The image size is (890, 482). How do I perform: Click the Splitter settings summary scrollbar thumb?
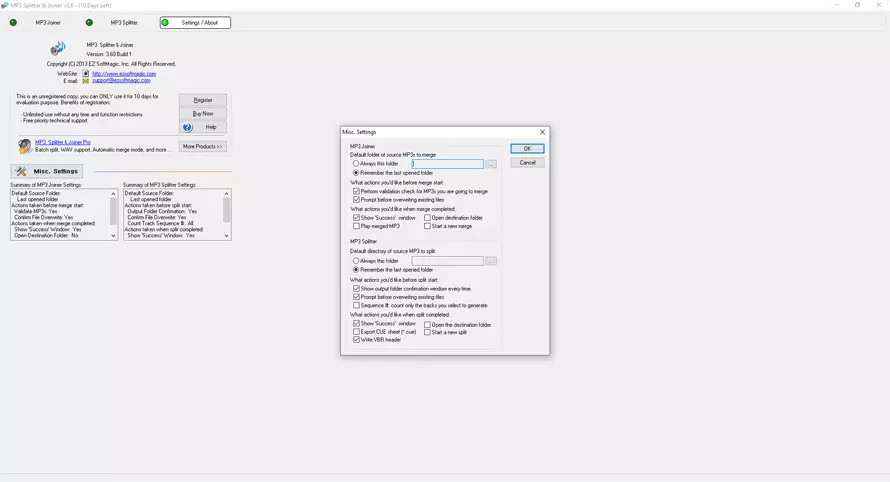226,210
